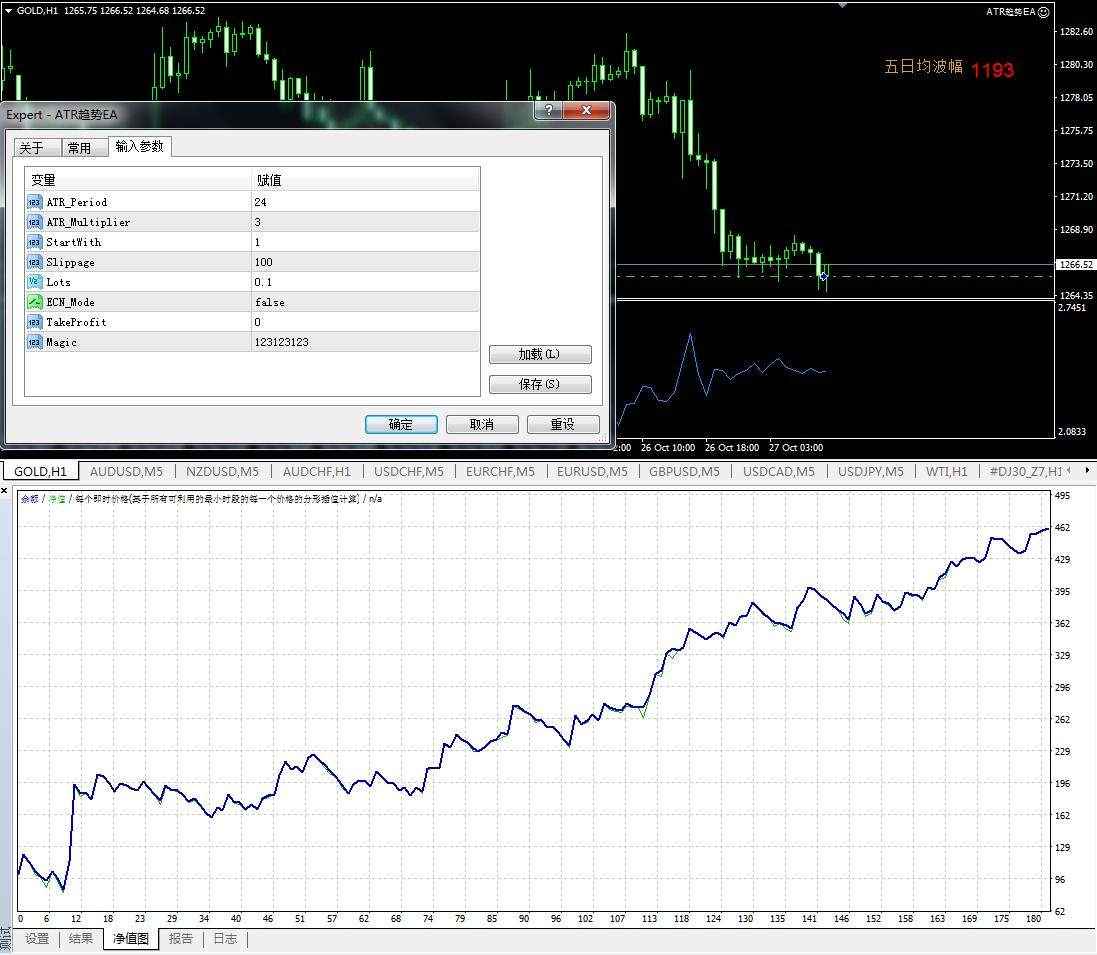This screenshot has width=1097, height=955.
Task: Open the 报告 tester tab
Action: coord(181,939)
